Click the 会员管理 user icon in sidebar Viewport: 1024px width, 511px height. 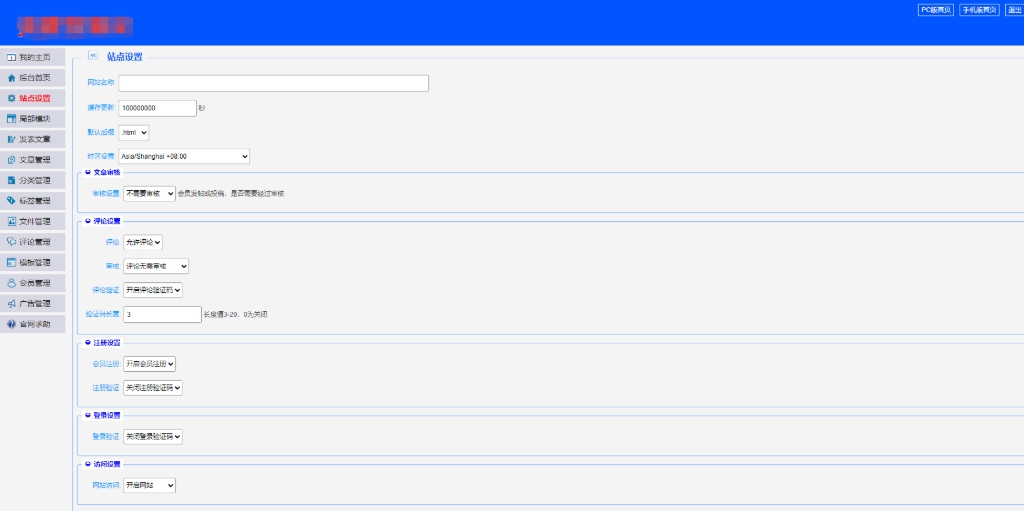pyautogui.click(x=12, y=283)
